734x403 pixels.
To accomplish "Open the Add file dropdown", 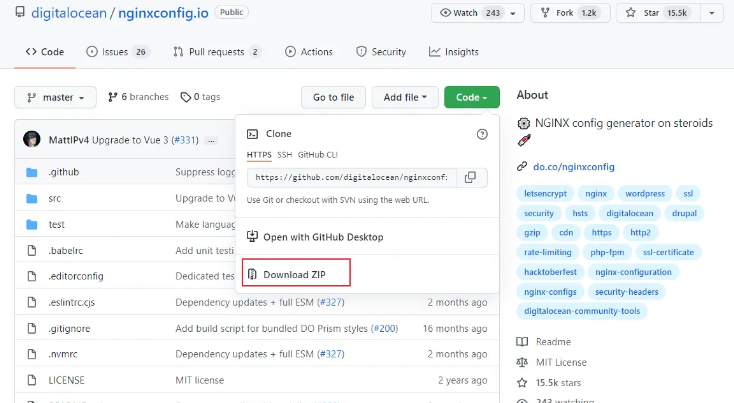I will click(405, 97).
